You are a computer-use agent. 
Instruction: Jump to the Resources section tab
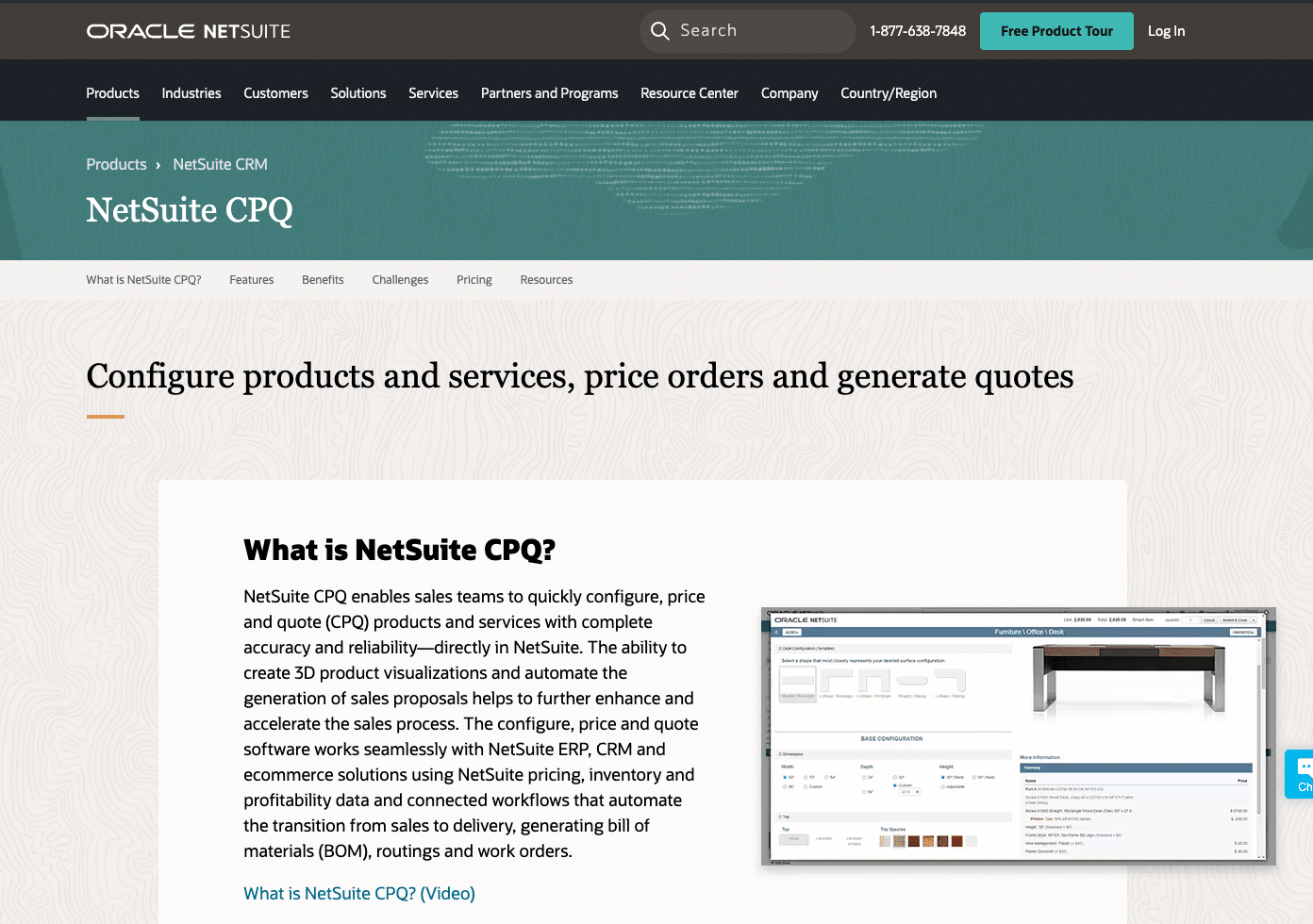(546, 280)
